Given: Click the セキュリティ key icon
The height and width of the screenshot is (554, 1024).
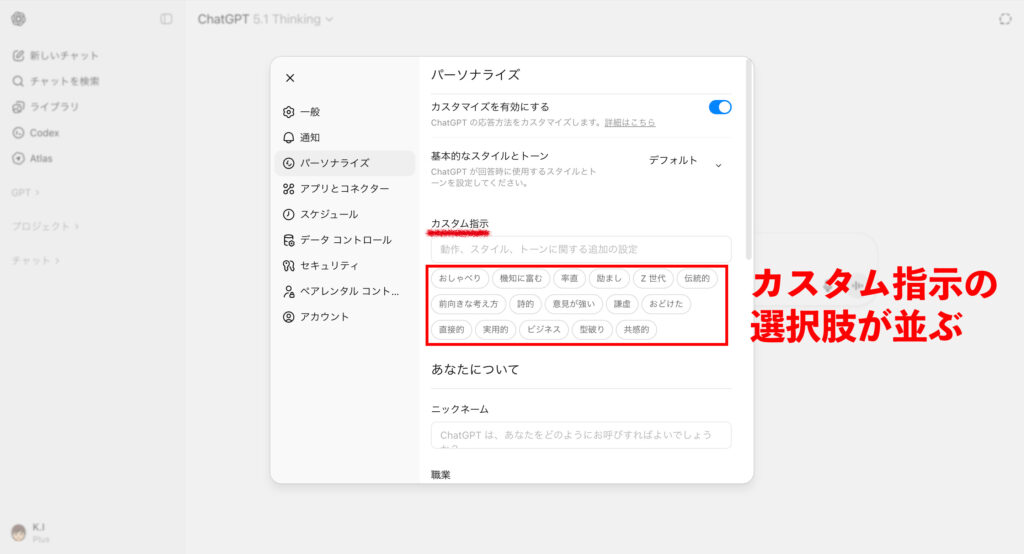Looking at the screenshot, I should (289, 265).
